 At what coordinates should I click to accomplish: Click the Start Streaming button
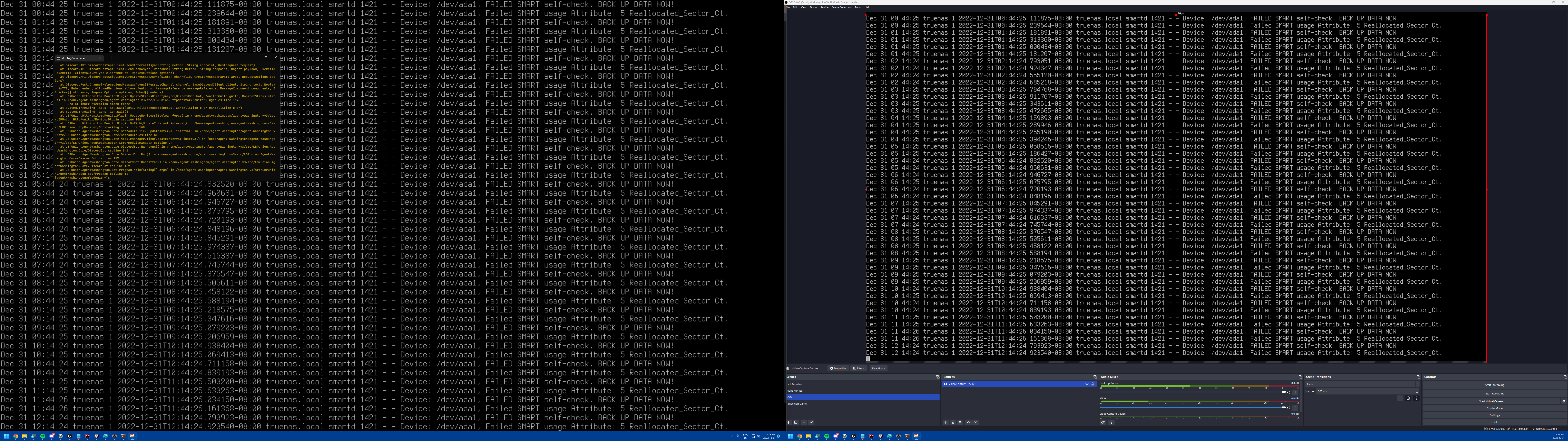pyautogui.click(x=1495, y=385)
